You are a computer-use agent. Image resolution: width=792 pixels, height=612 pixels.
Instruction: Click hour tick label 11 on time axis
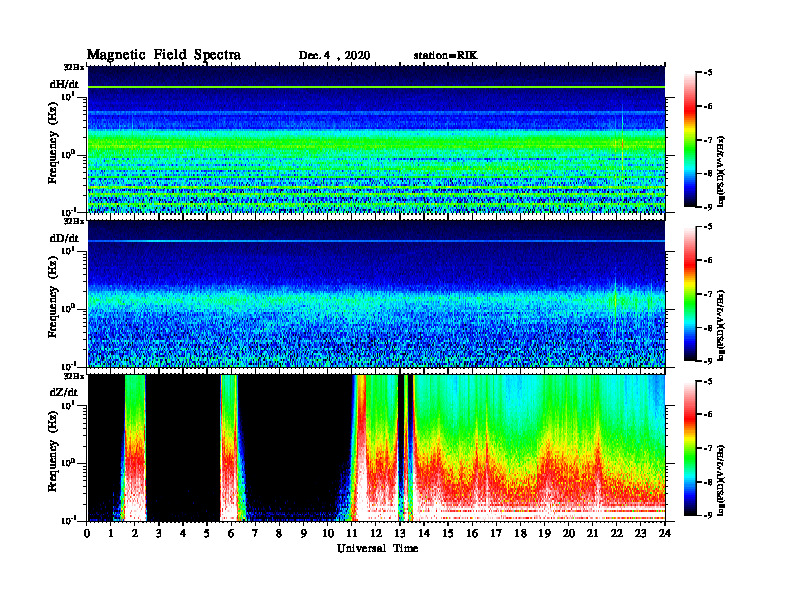352,534
